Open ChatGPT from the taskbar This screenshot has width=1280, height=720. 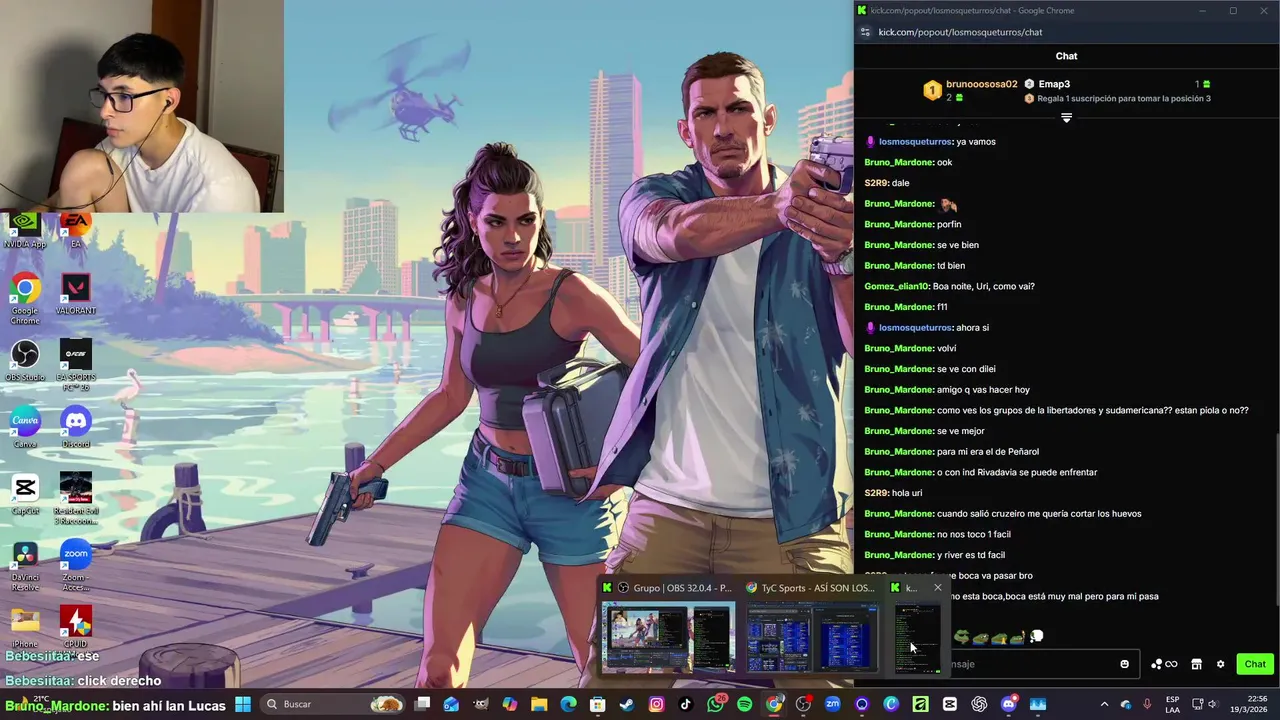point(979,704)
